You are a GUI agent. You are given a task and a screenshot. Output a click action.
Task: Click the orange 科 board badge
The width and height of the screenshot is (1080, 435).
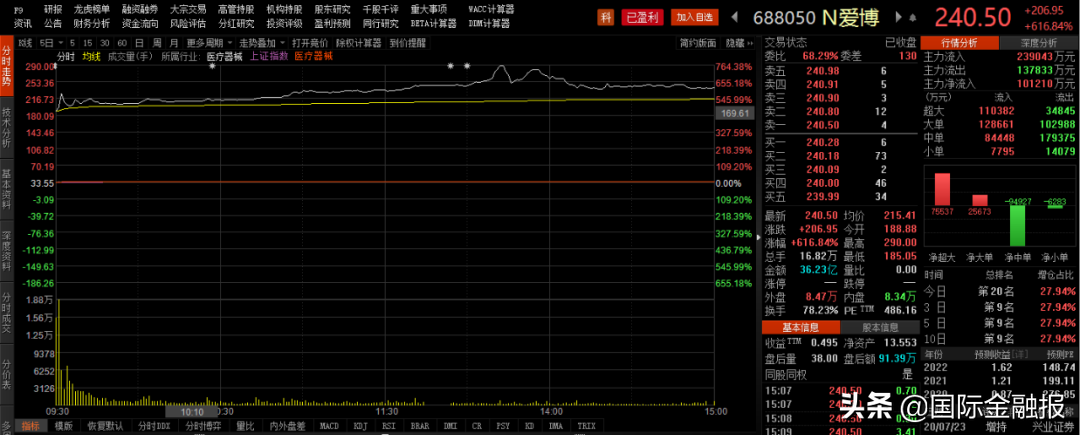coord(605,17)
